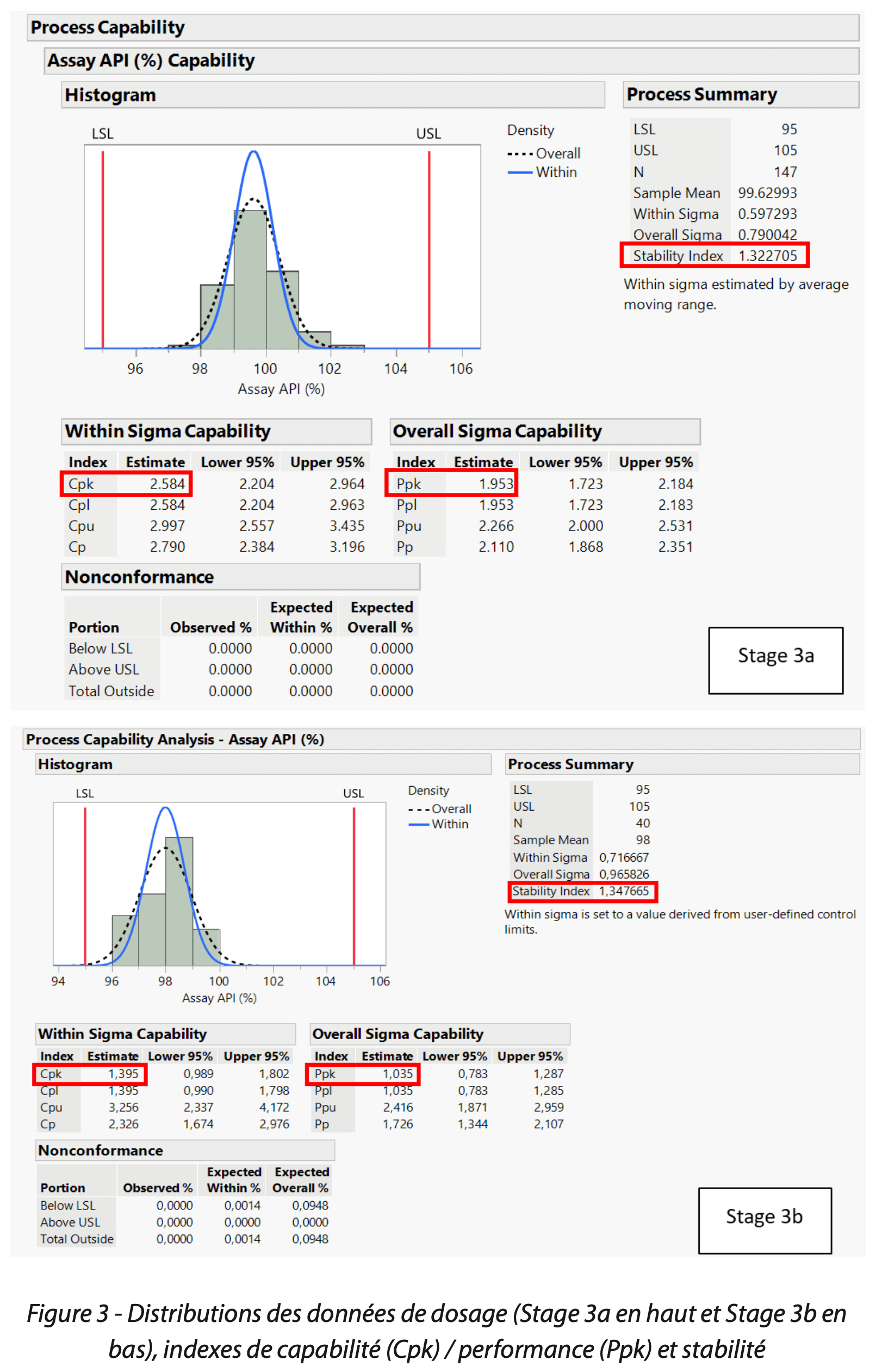Click the blue Within legend line in Stage 3b
882x1372 pixels.
point(418,824)
